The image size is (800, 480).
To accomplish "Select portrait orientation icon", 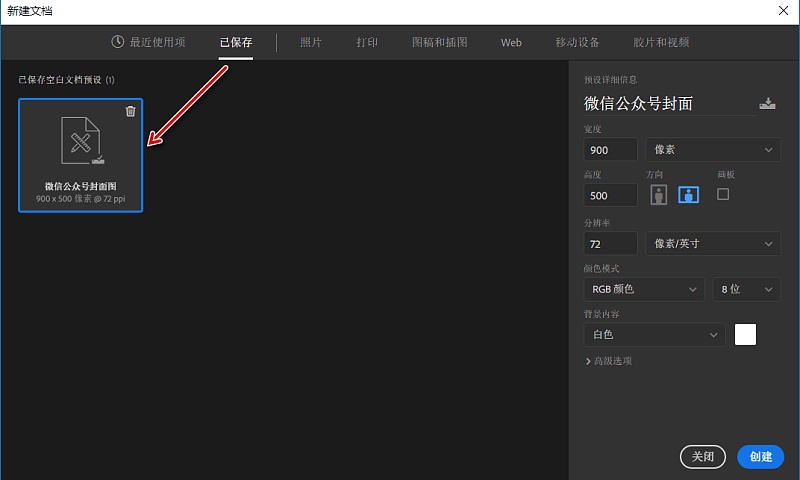I will (x=659, y=195).
